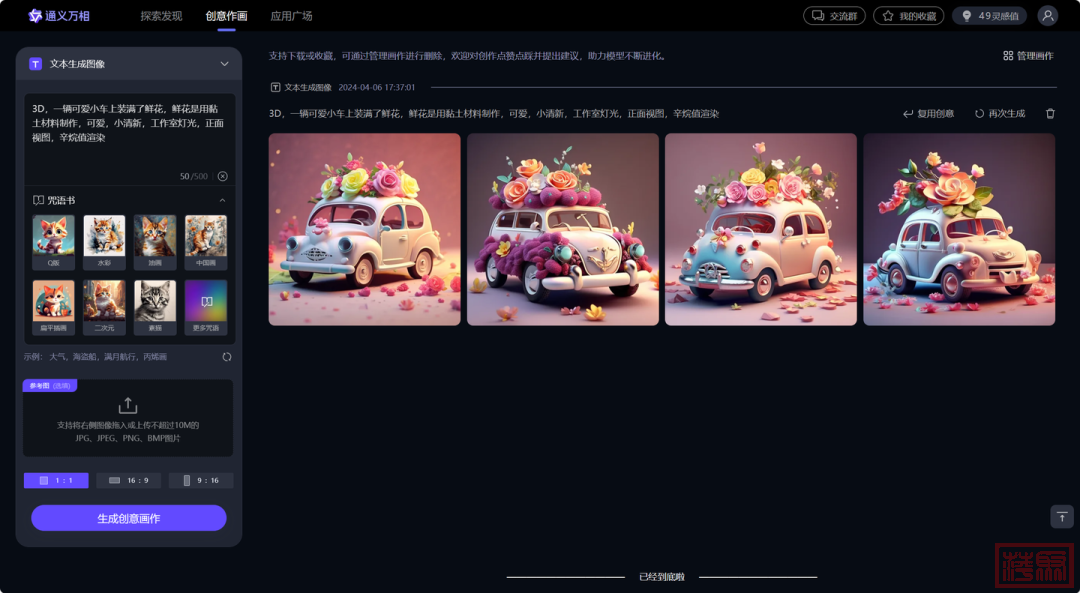Click the scroll-to-top arrow button
The image size is (1080, 593).
pos(1061,516)
